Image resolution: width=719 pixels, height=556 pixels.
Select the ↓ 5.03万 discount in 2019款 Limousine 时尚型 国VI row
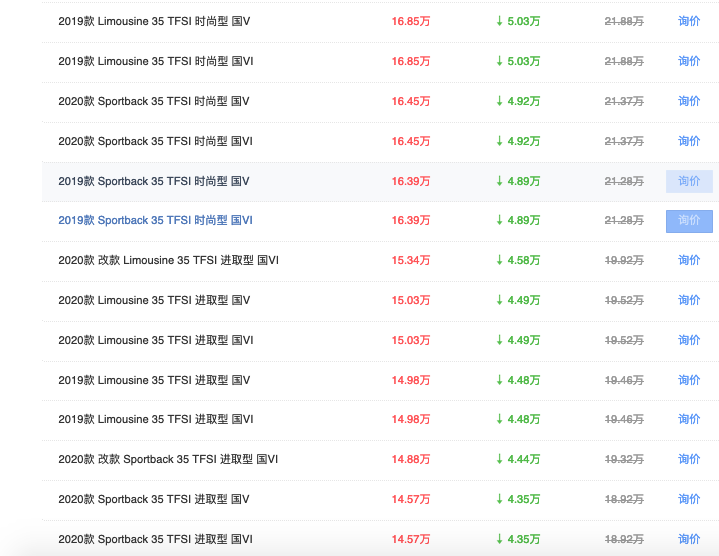click(518, 61)
